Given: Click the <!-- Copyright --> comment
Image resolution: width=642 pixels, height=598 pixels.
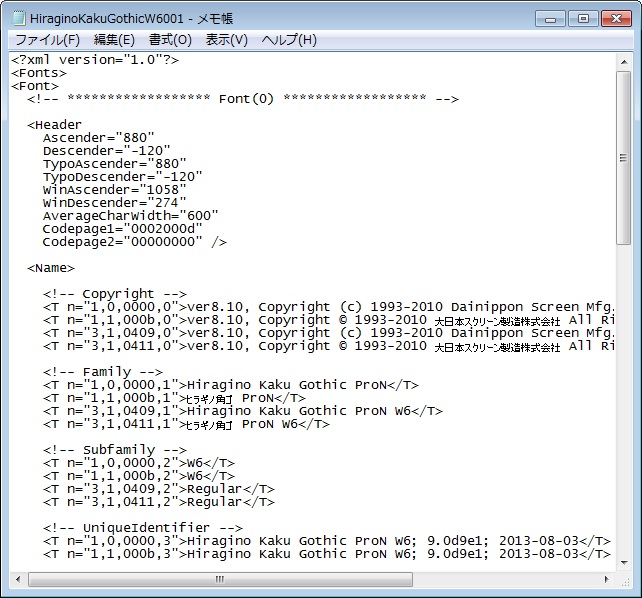Looking at the screenshot, I should coord(115,294).
